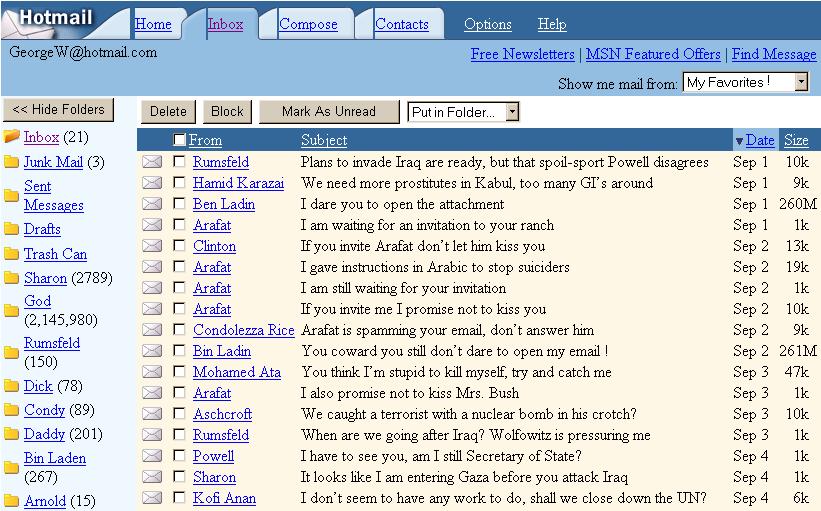
Task: Tick the checkbox for the Ben Ladin email
Action: pos(179,204)
